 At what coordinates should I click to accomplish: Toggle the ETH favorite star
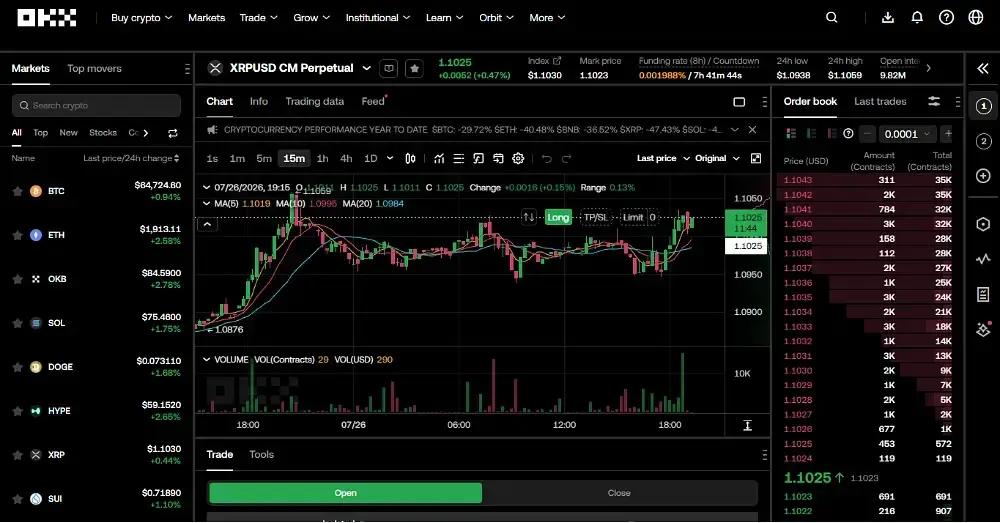pos(18,235)
